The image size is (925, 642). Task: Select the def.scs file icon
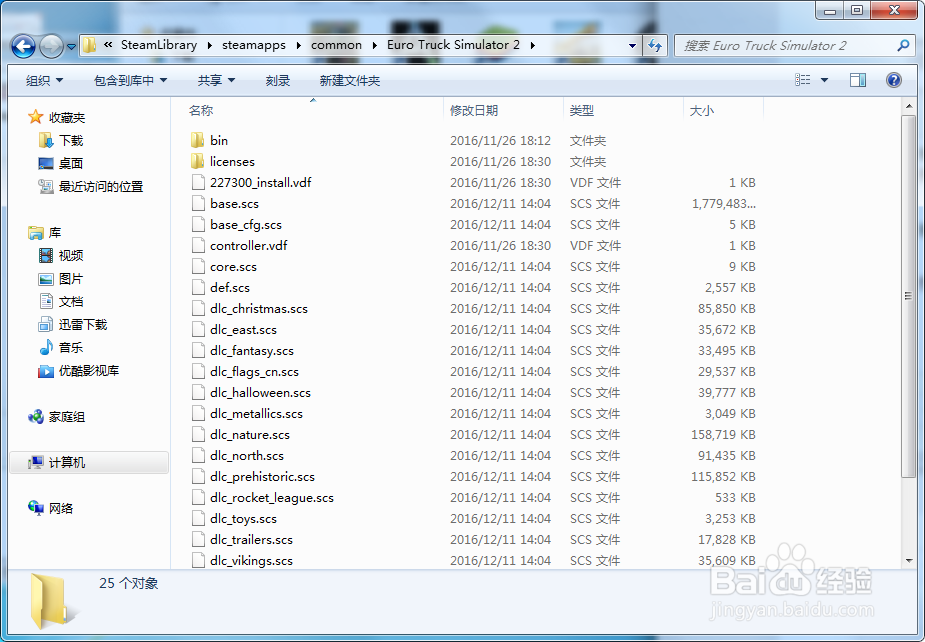click(x=198, y=287)
